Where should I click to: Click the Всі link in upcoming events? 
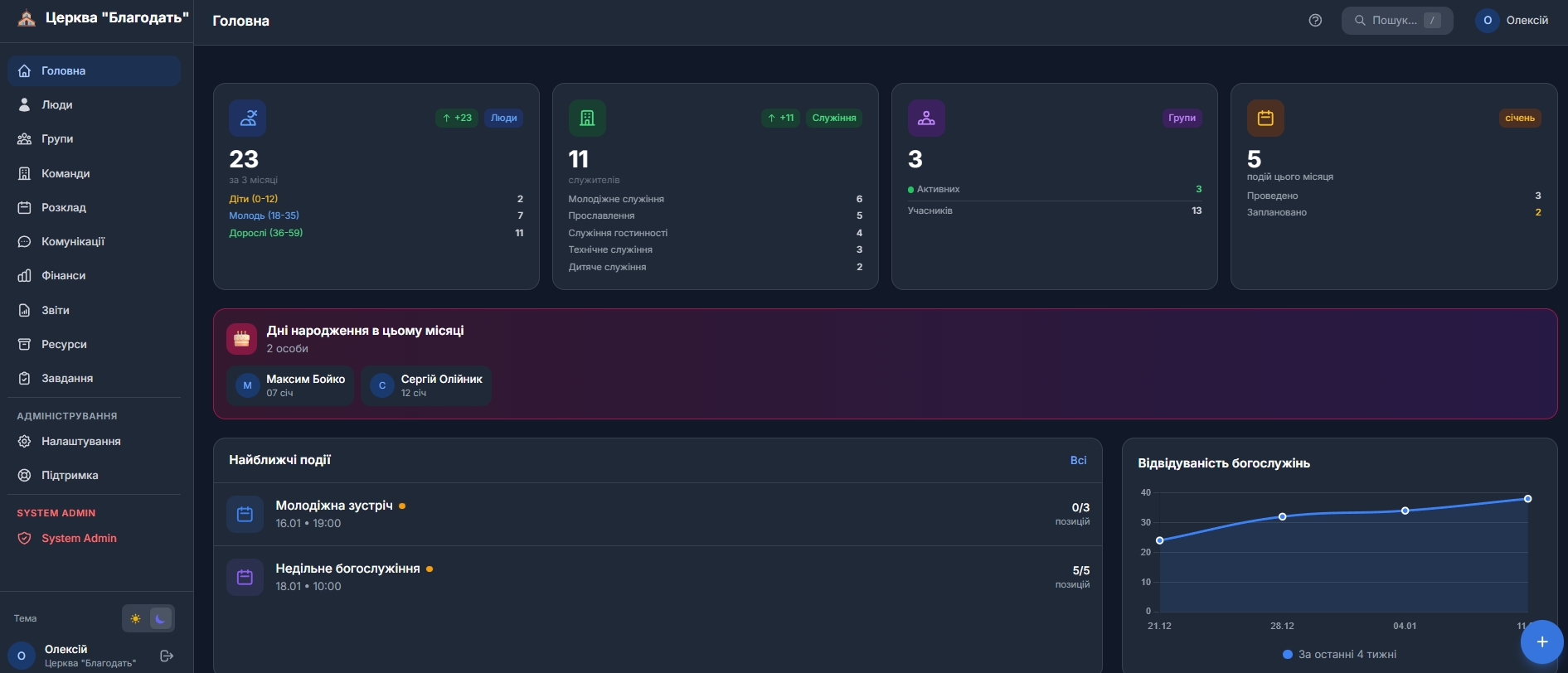[1078, 460]
